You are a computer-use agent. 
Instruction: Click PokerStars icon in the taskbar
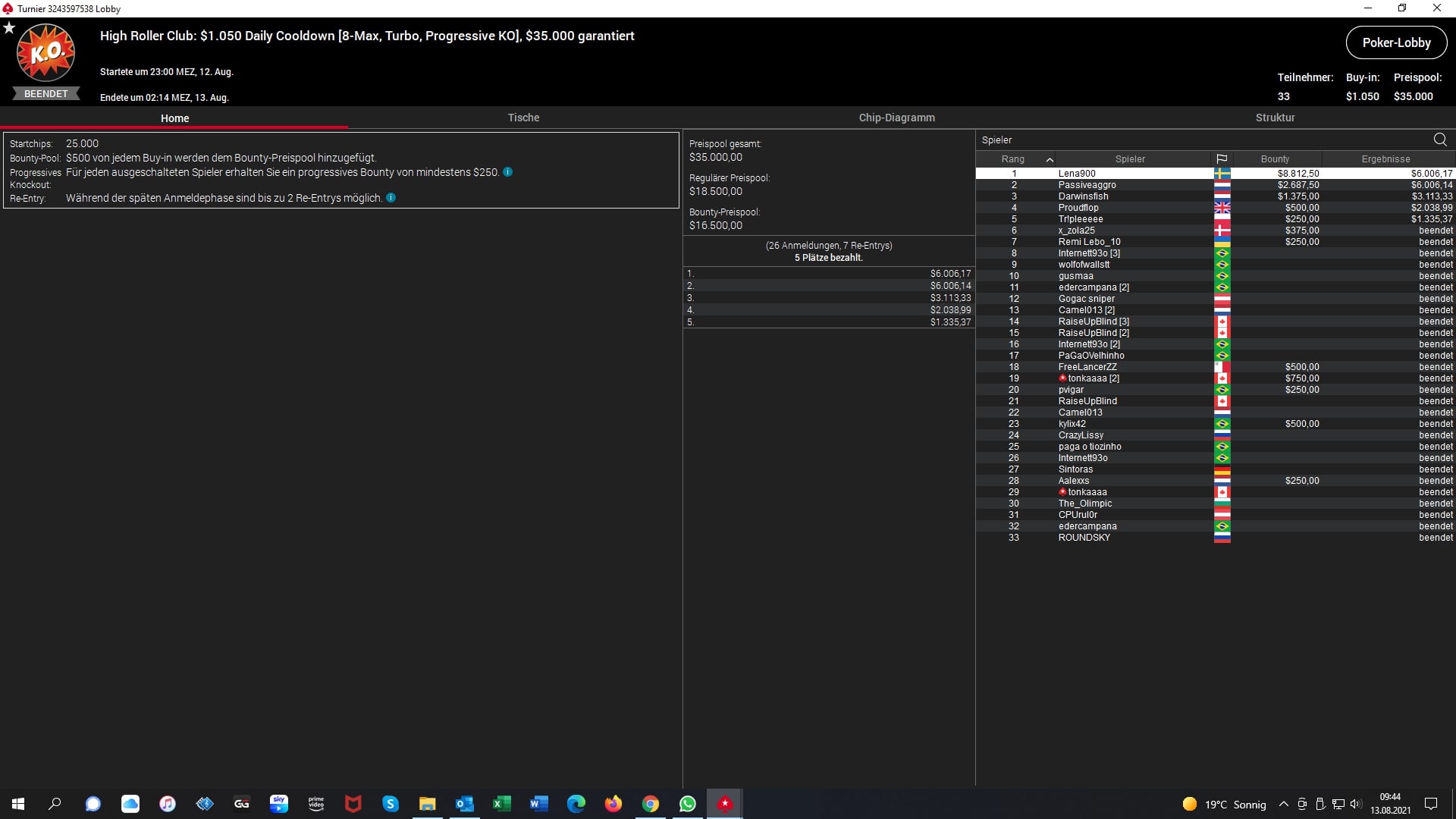click(725, 804)
